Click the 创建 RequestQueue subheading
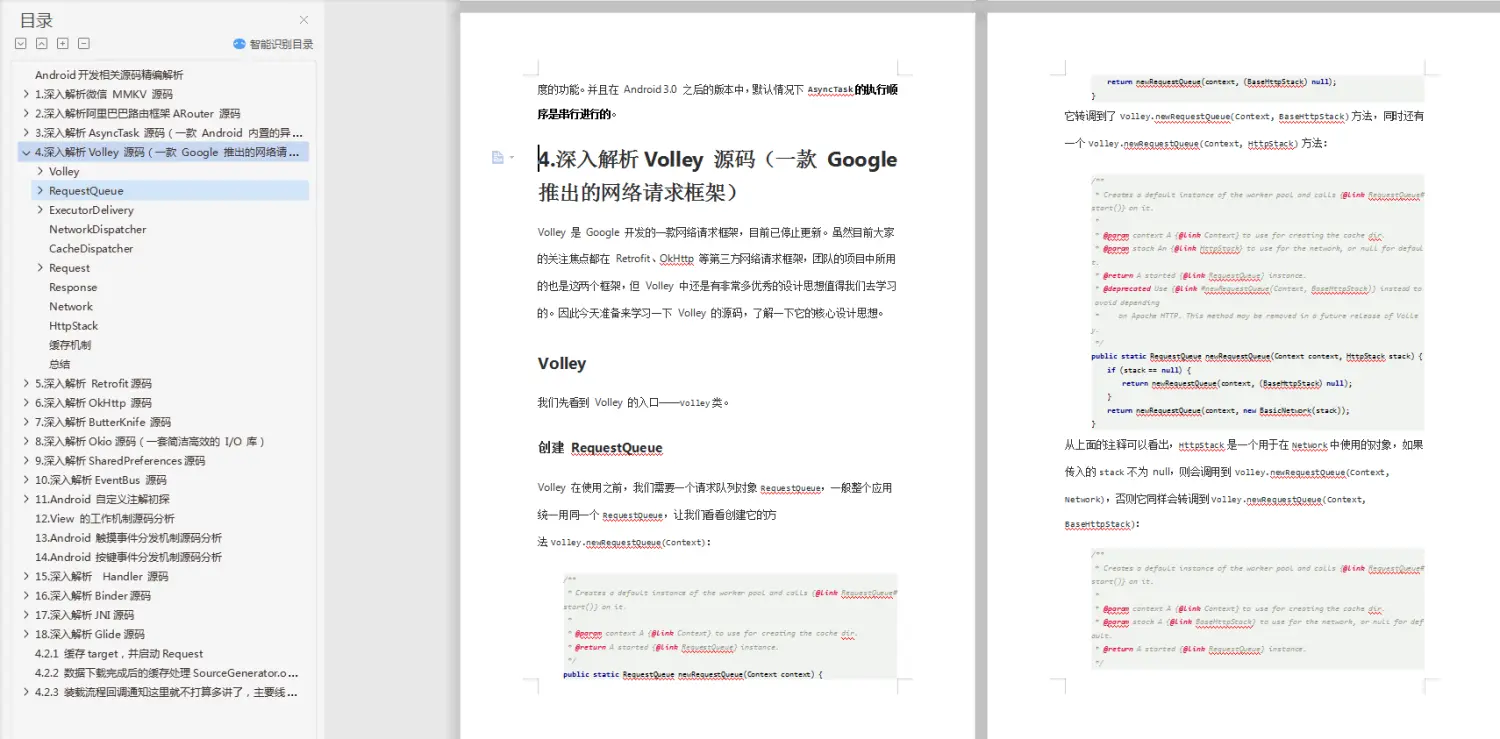 pyautogui.click(x=600, y=447)
